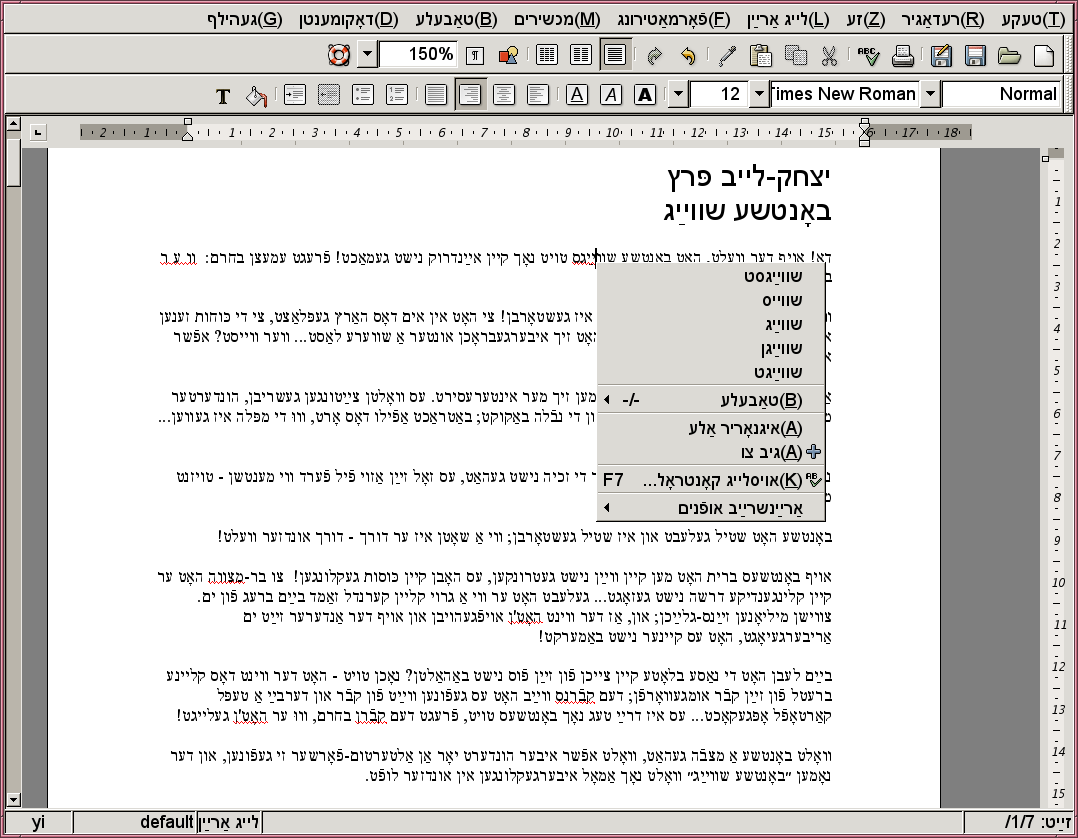Click the Help lifebuoy icon

tap(339, 55)
